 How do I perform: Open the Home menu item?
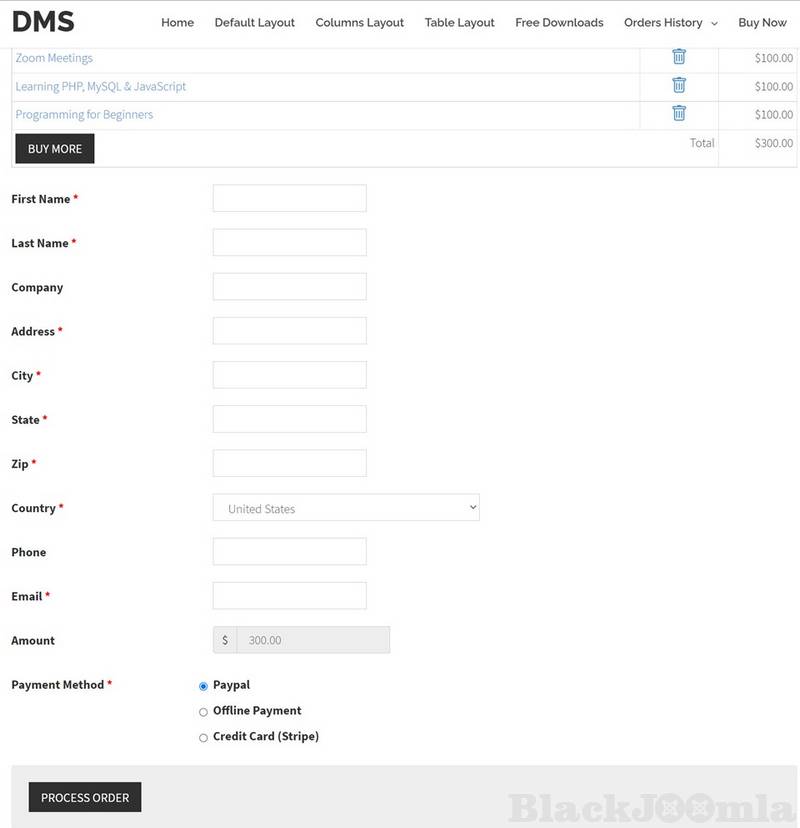coord(177,22)
